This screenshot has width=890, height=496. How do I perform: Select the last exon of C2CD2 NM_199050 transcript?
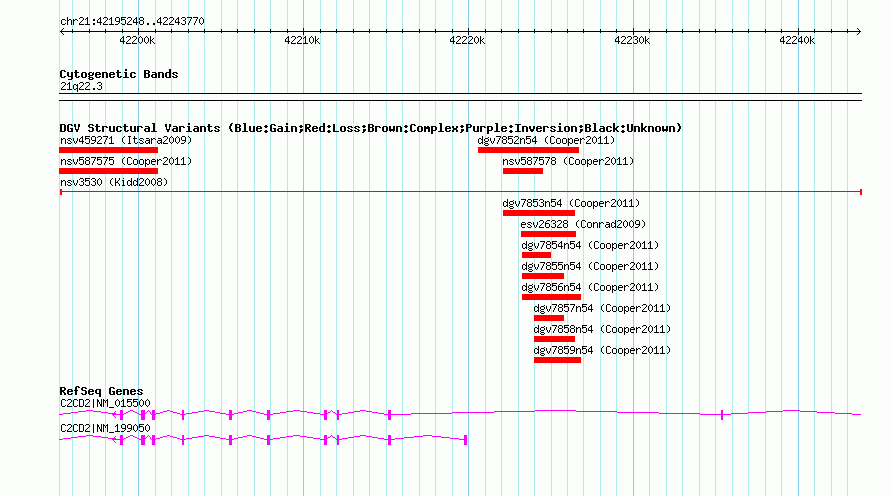(x=465, y=440)
